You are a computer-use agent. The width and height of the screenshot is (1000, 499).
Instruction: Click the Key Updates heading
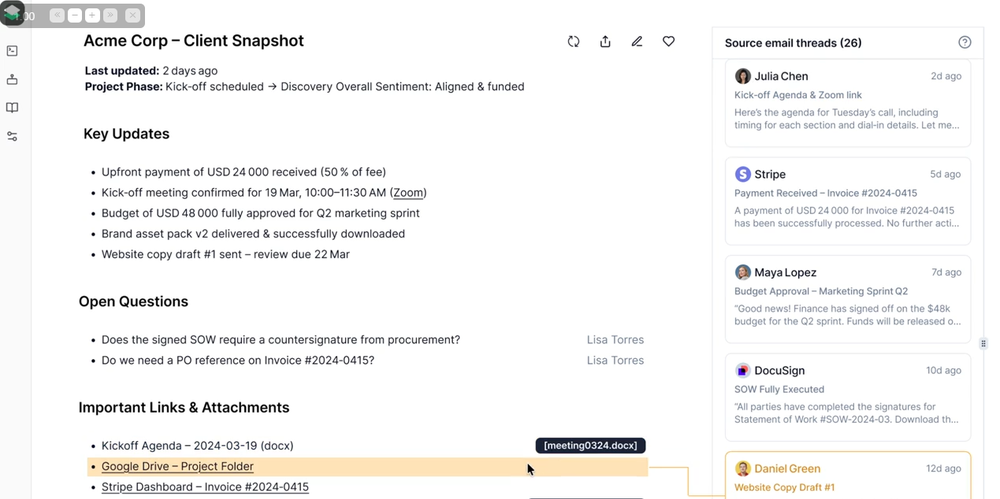(x=126, y=134)
